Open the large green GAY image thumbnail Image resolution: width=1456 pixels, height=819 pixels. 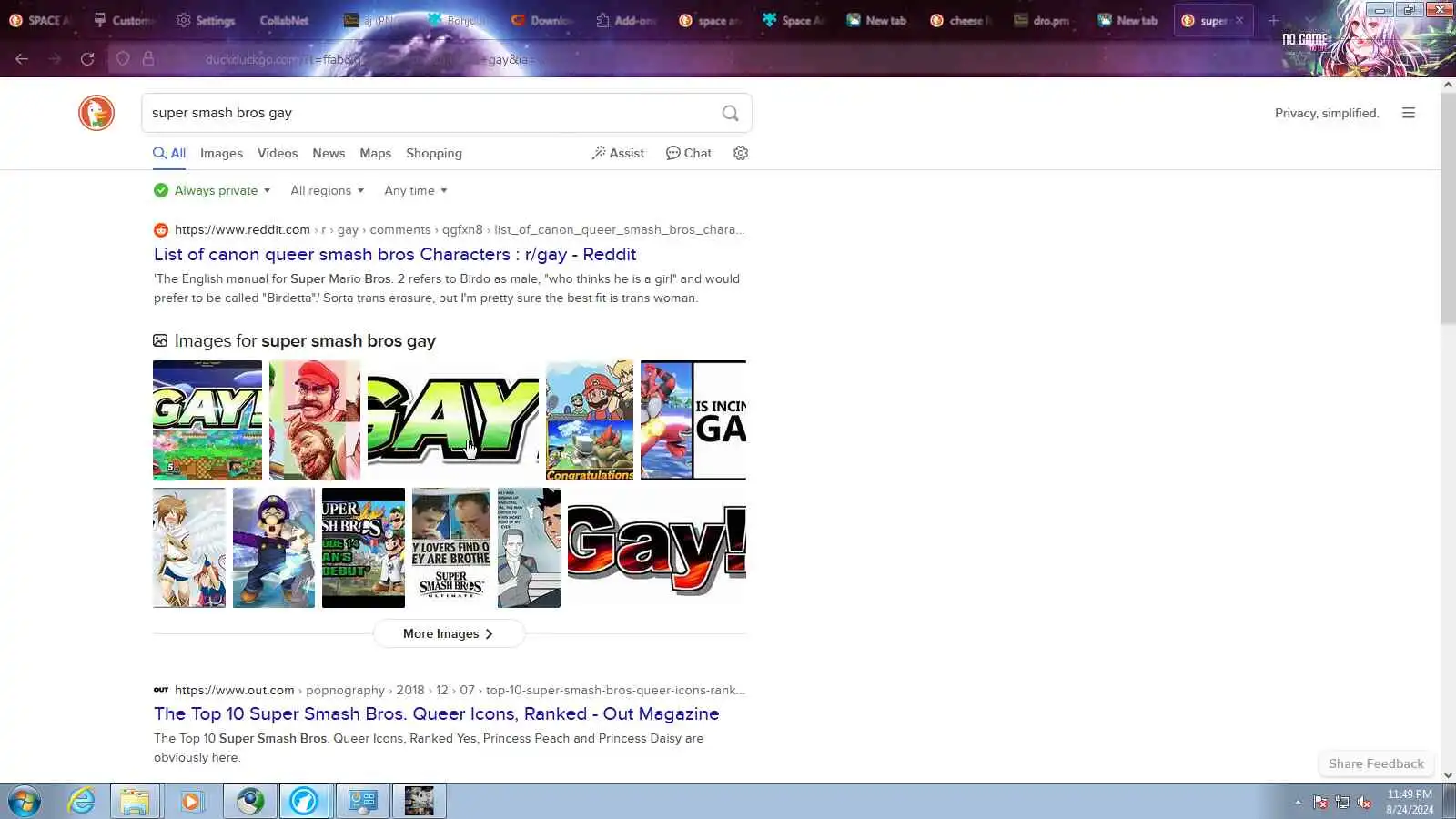[x=453, y=420]
